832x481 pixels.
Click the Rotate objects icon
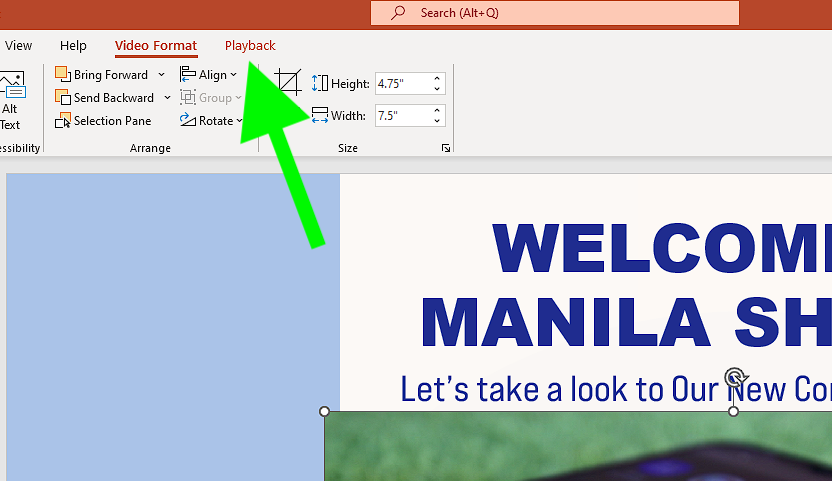(188, 121)
